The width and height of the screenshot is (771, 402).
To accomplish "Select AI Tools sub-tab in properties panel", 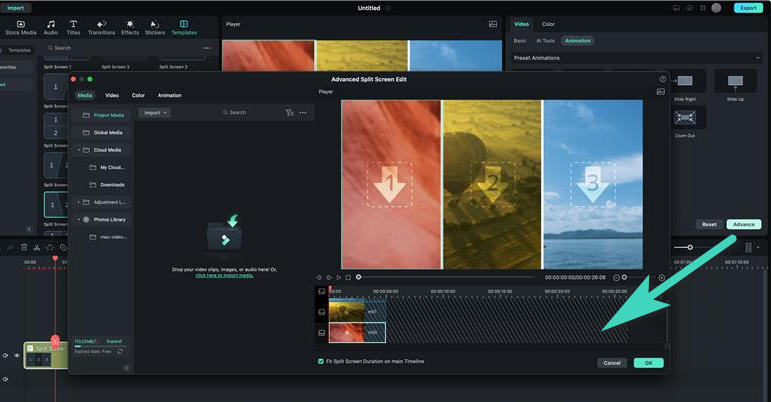I will point(545,41).
